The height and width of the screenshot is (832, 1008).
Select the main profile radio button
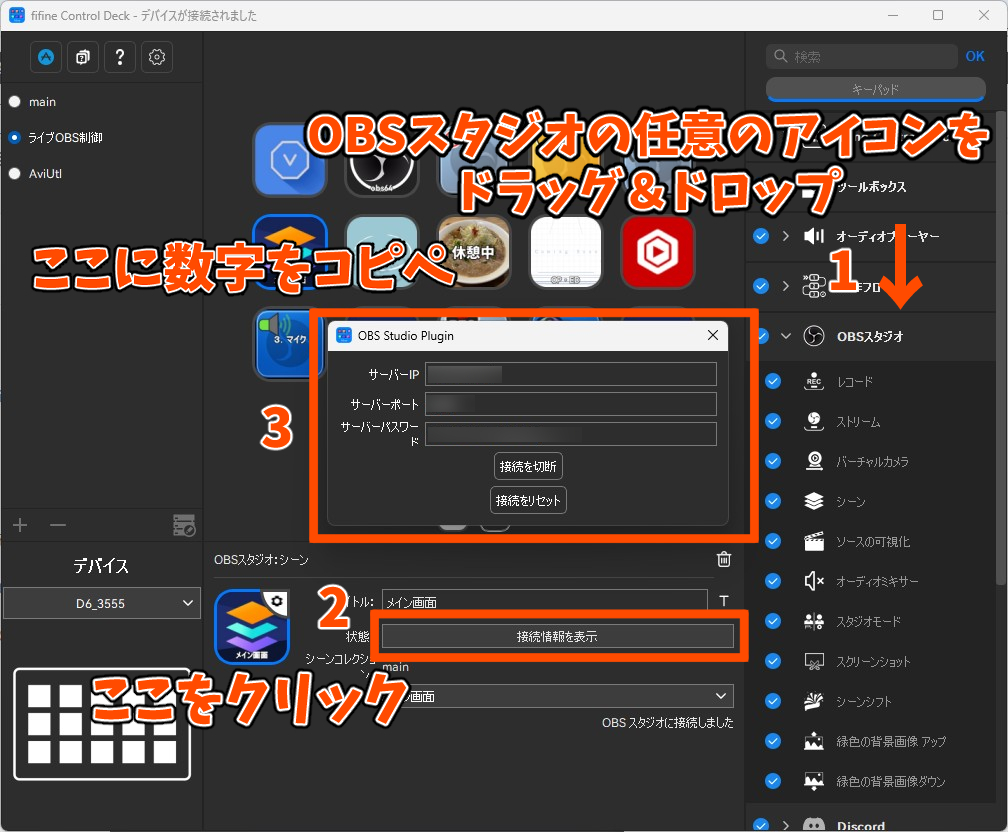[x=15, y=102]
